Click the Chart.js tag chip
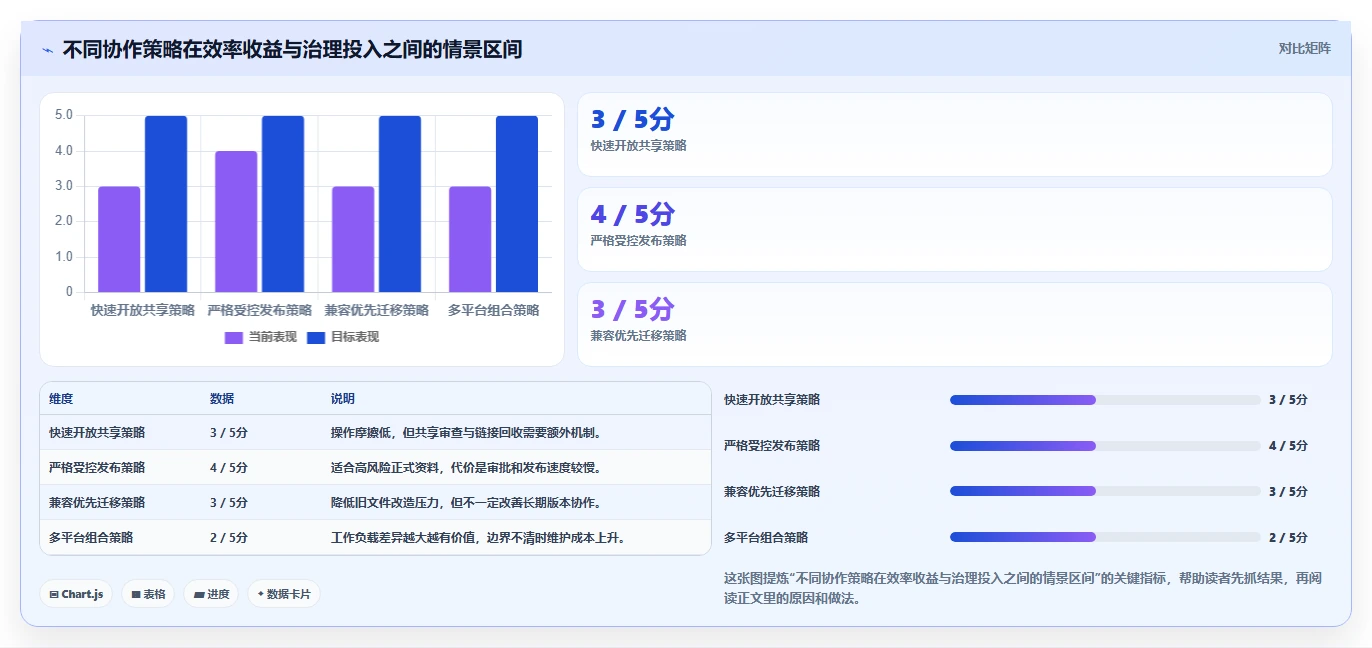Screen dimensions: 1372x648 click(x=77, y=594)
